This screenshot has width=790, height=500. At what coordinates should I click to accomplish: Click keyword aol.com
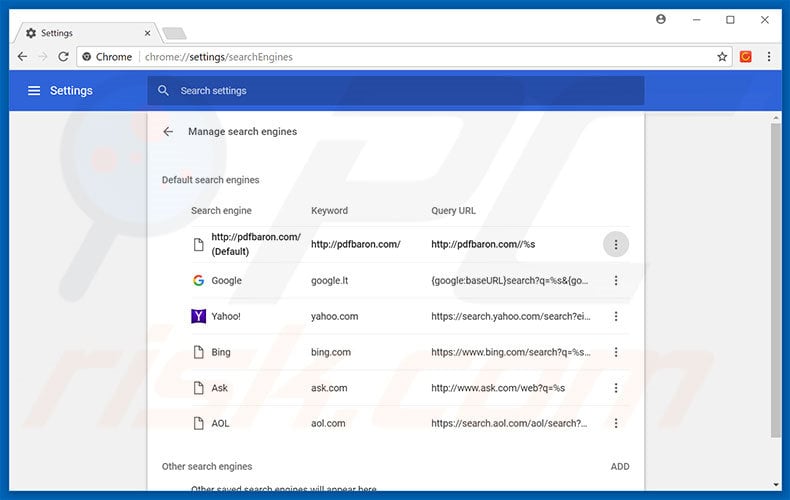[x=328, y=423]
